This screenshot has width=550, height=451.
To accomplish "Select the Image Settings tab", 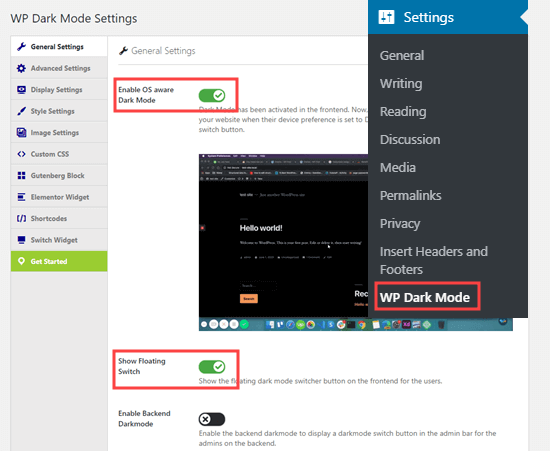I will (59, 132).
